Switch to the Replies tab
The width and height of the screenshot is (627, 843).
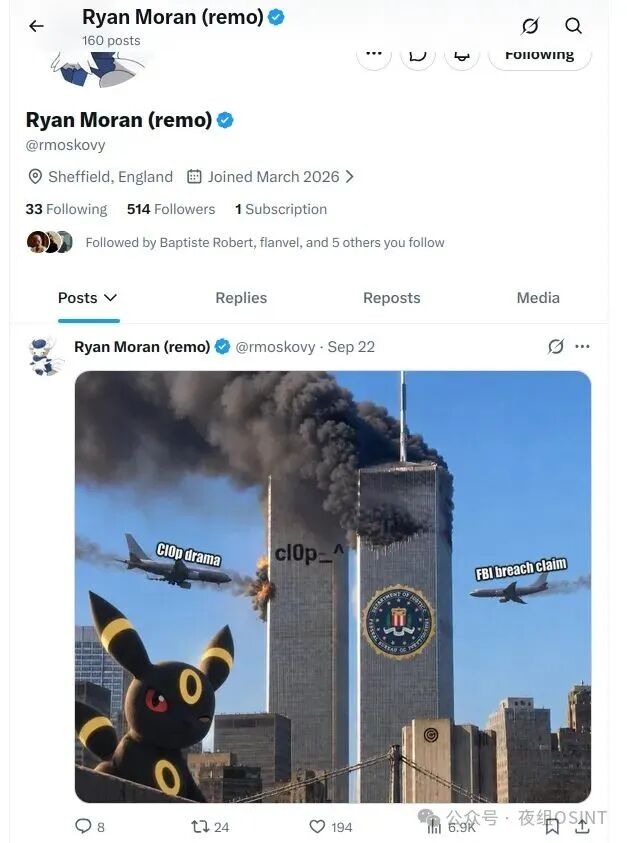click(x=241, y=298)
